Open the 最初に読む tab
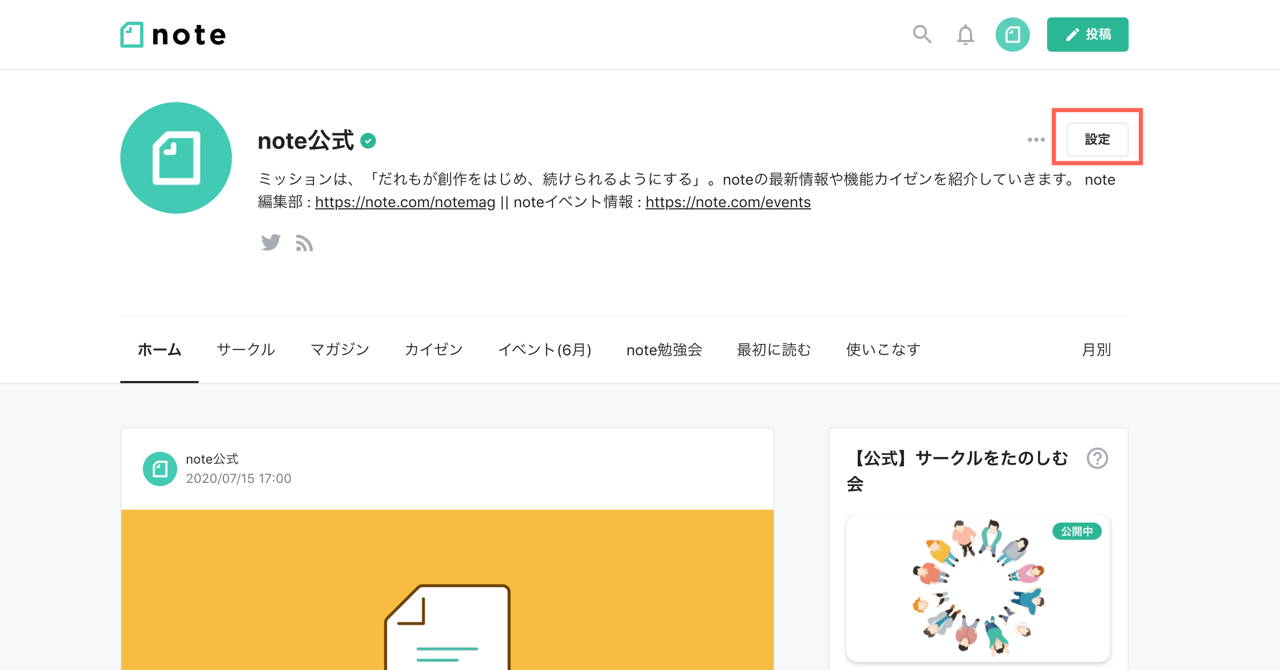This screenshot has width=1280, height=670. pyautogui.click(x=774, y=350)
